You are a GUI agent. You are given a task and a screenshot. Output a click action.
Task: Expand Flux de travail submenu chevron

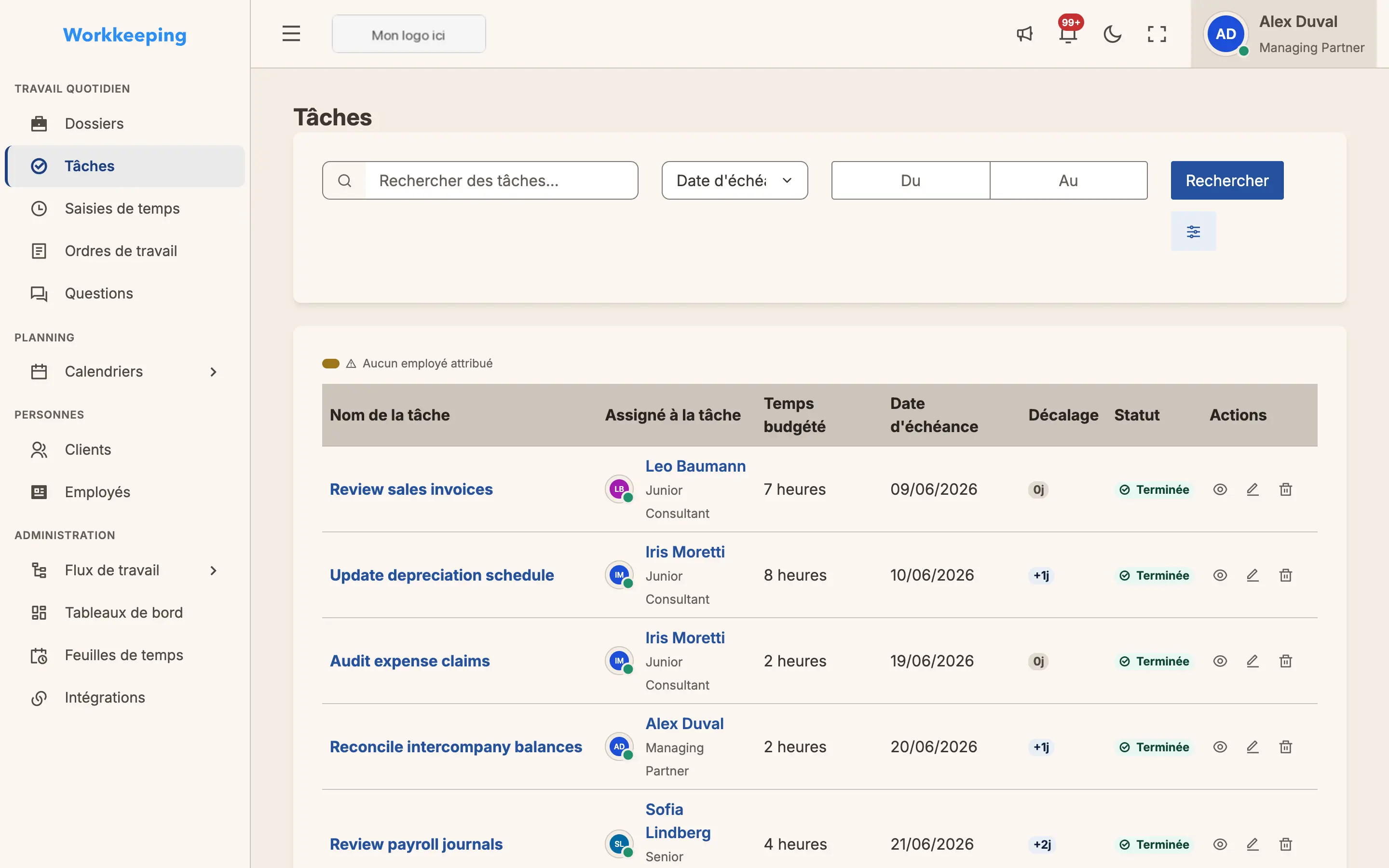(214, 570)
